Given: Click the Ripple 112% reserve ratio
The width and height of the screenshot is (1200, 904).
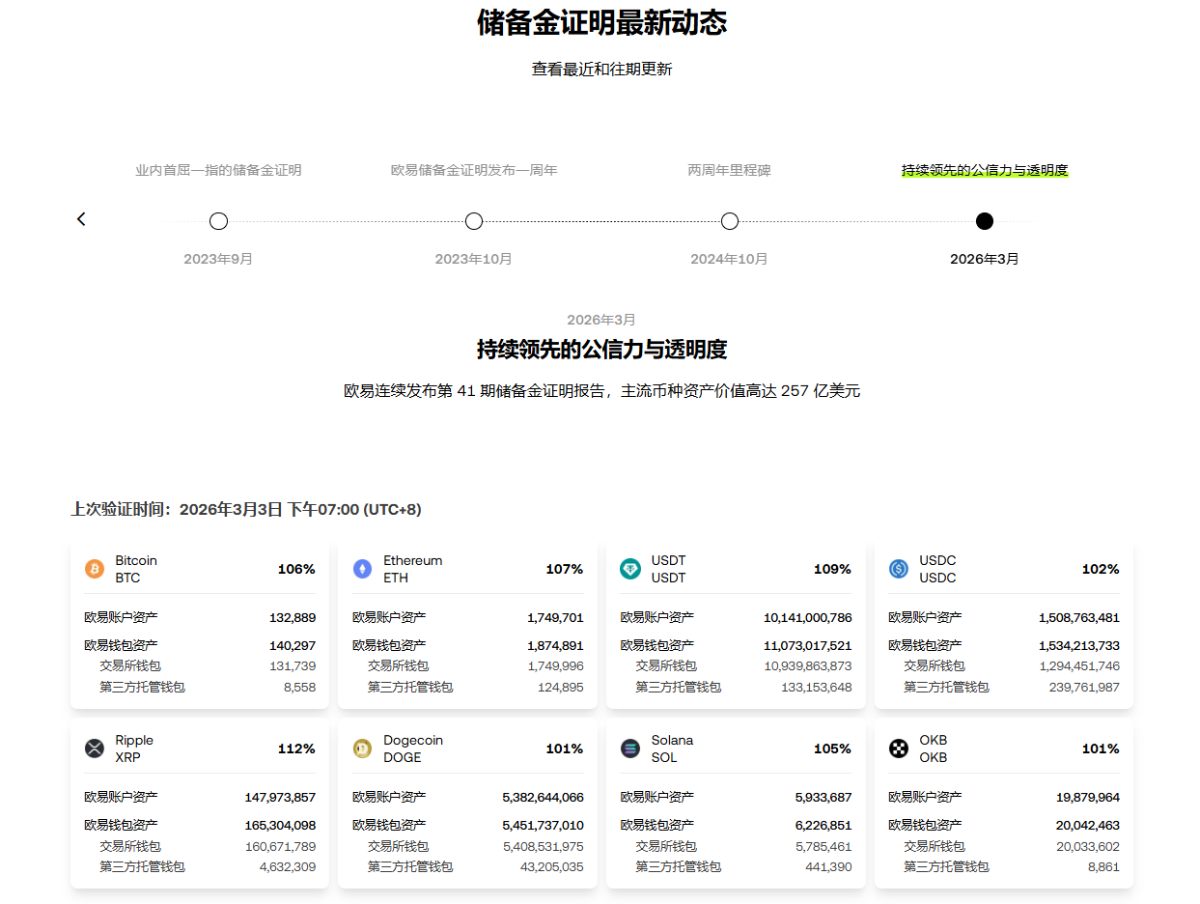Looking at the screenshot, I should click(296, 749).
